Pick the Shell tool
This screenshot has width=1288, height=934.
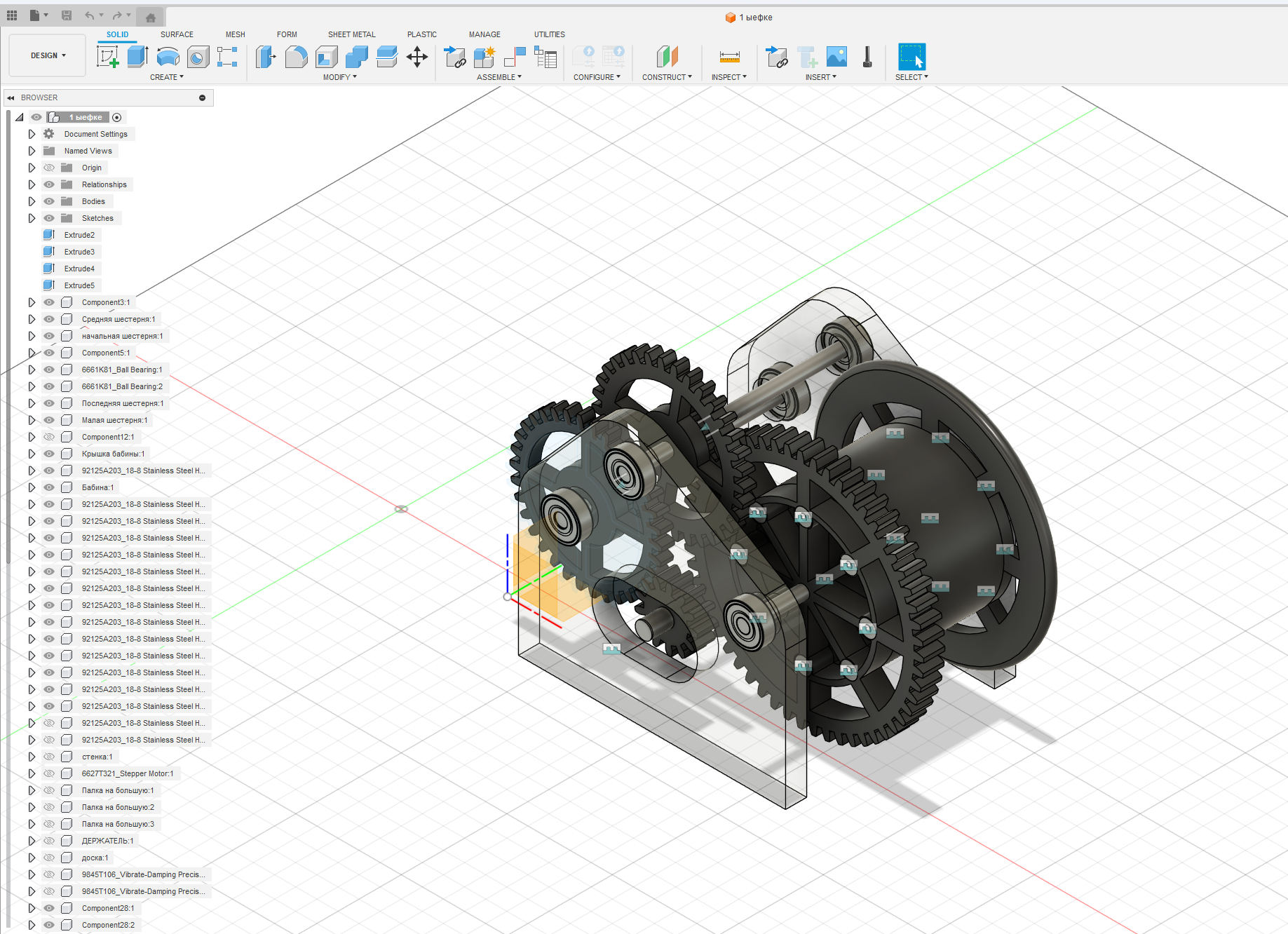pos(327,57)
